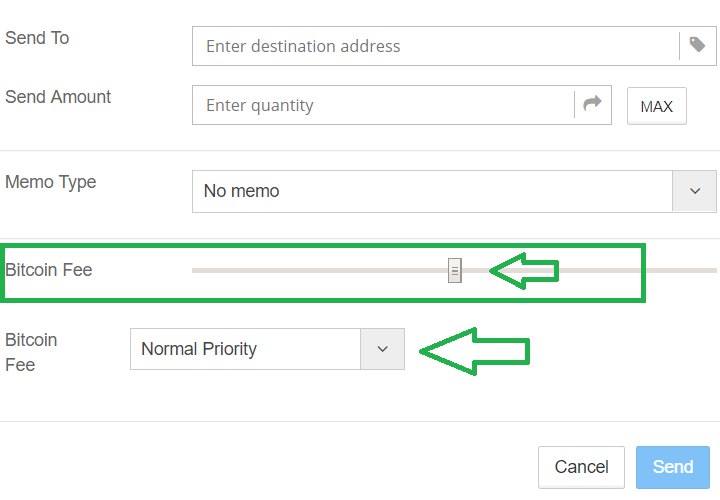The width and height of the screenshot is (720, 500).
Task: Focus the Enter quantity field
Action: pos(383,105)
